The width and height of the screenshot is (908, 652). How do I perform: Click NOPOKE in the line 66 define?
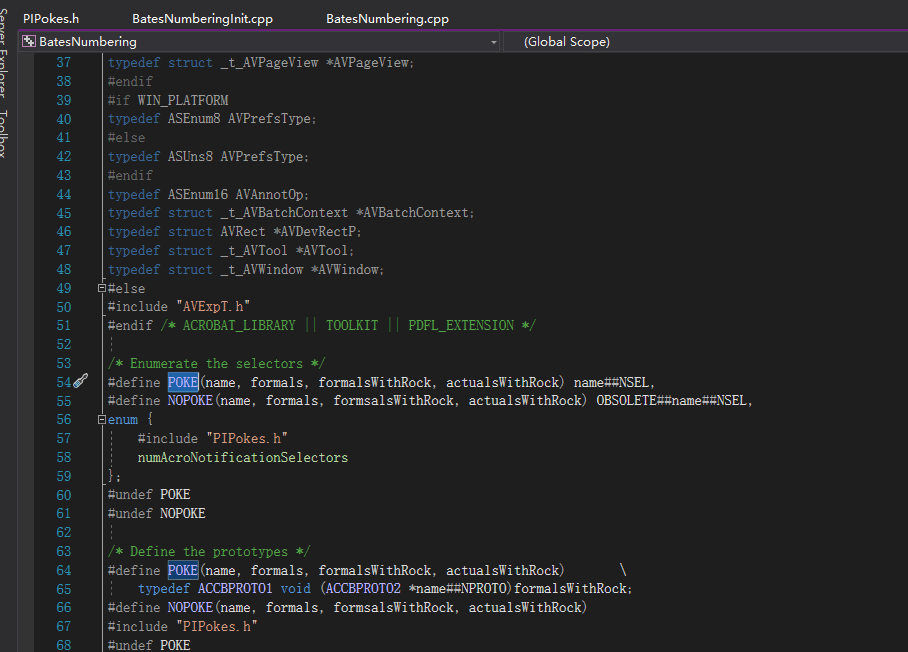191,607
